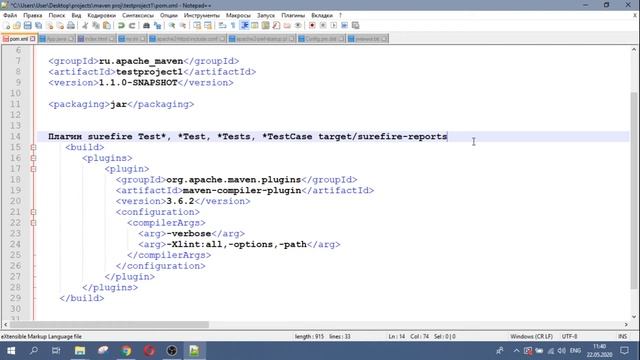Click the Zoom Out toolbar icon
The height and width of the screenshot is (360, 640).
[183, 26]
